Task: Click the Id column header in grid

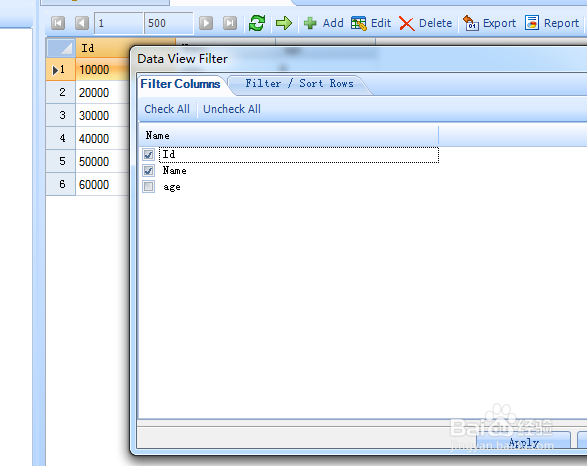Action: point(103,48)
